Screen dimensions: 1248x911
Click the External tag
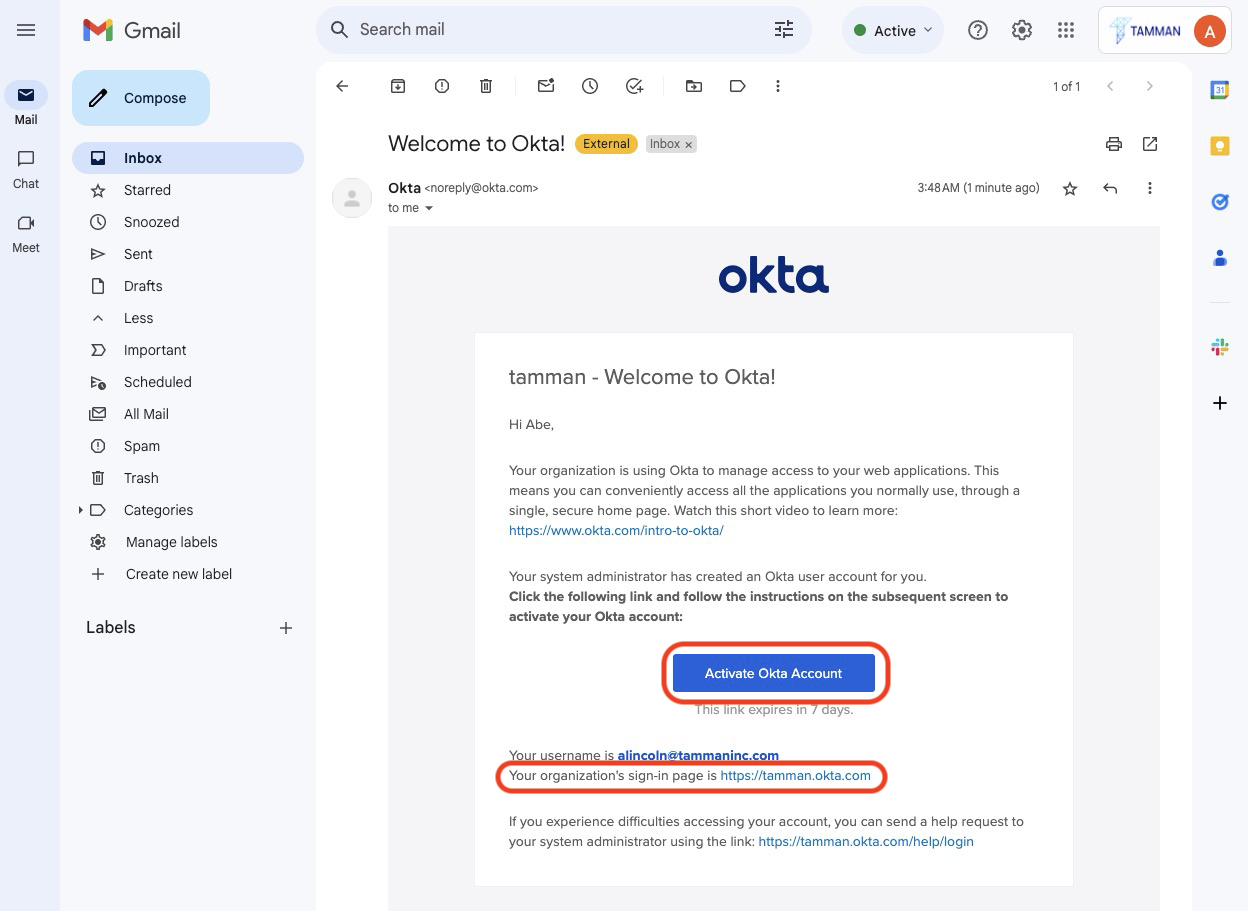606,144
